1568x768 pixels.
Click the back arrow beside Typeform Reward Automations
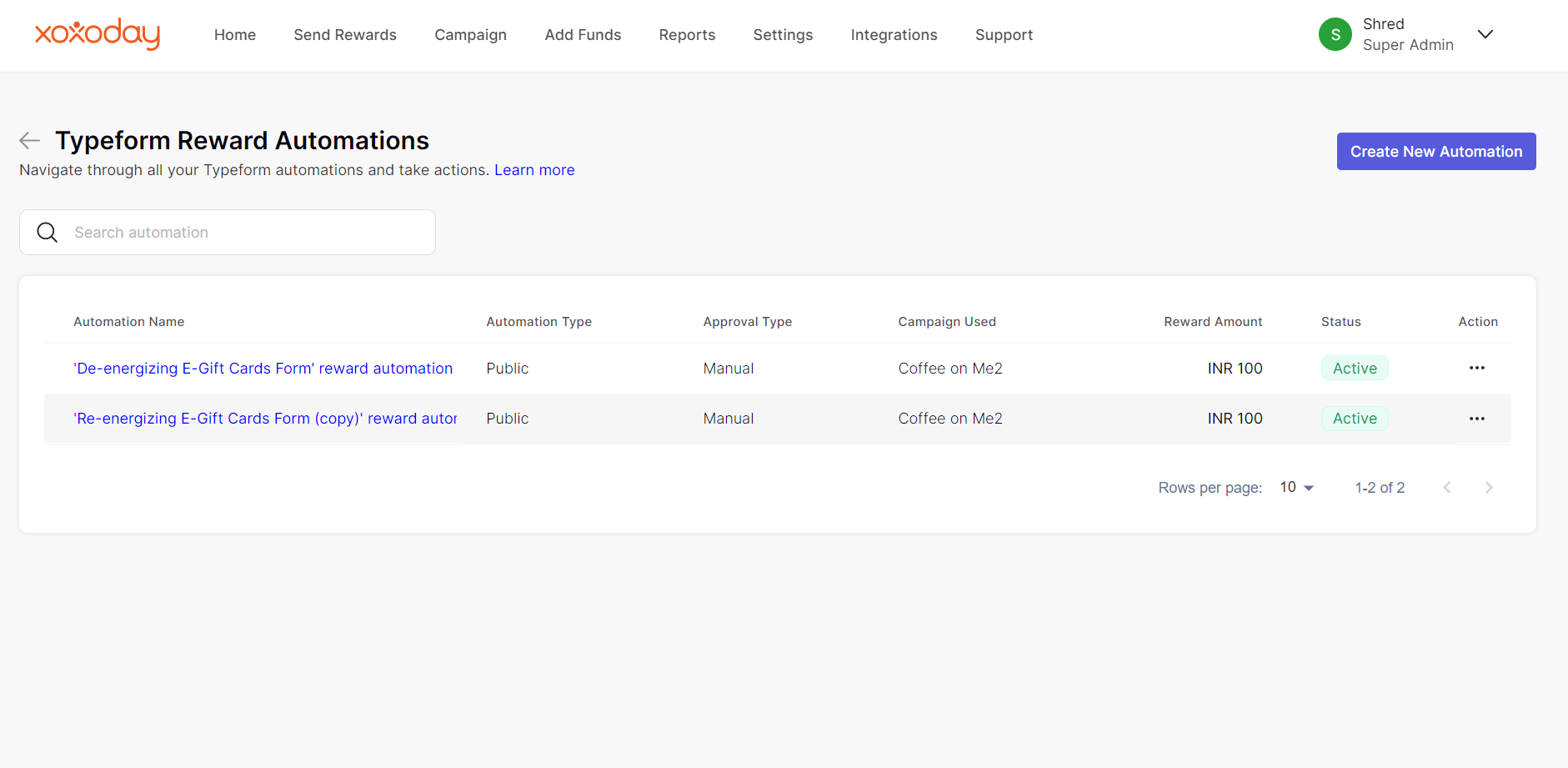[30, 140]
